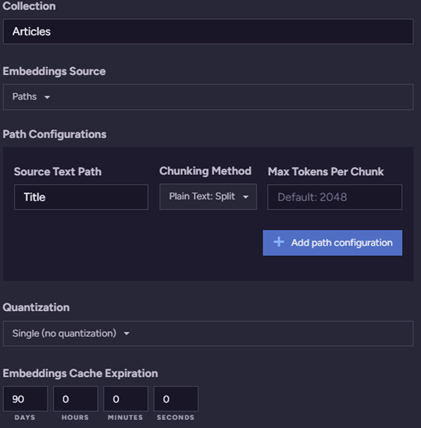Open the Plain Text: Split dropdown
The width and height of the screenshot is (421, 428).
point(208,197)
